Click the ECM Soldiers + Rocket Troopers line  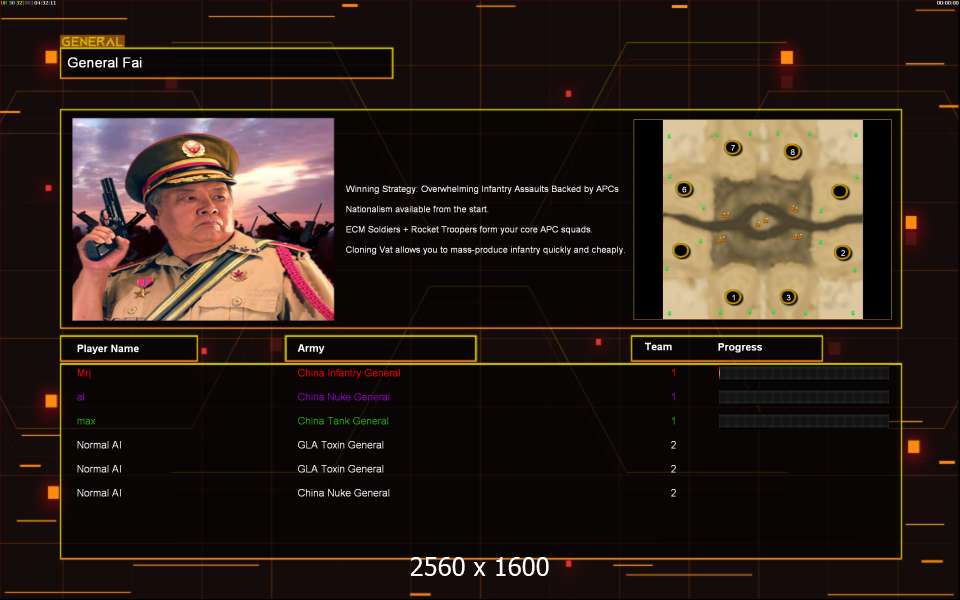click(x=468, y=229)
